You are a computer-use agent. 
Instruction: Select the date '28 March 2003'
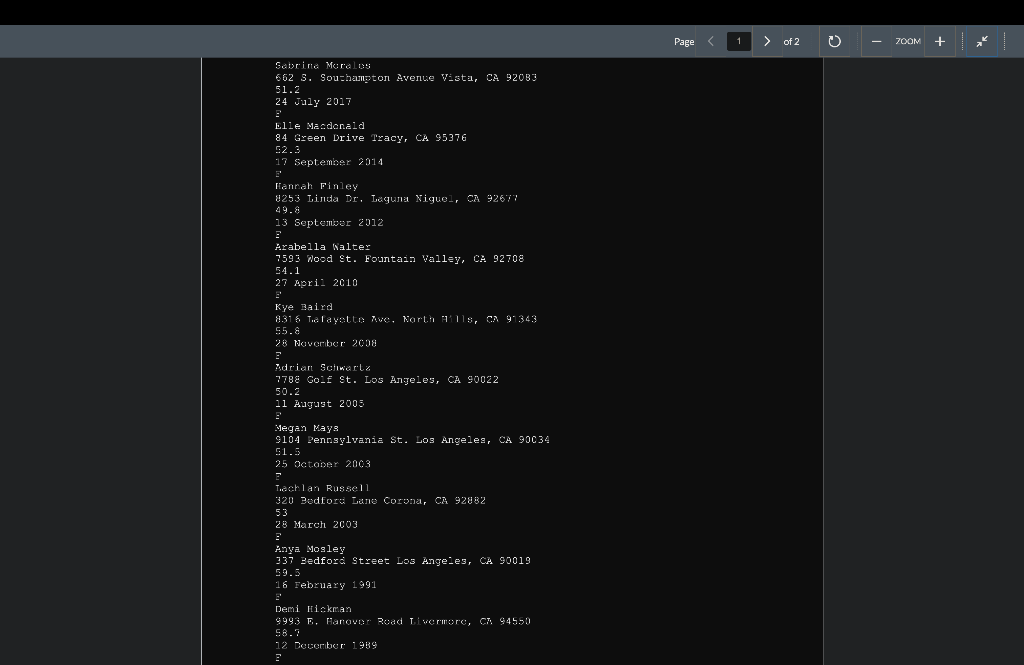(316, 525)
